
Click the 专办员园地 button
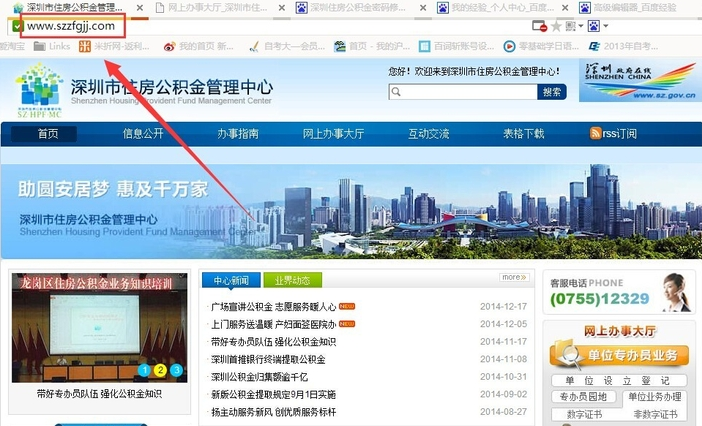point(583,397)
